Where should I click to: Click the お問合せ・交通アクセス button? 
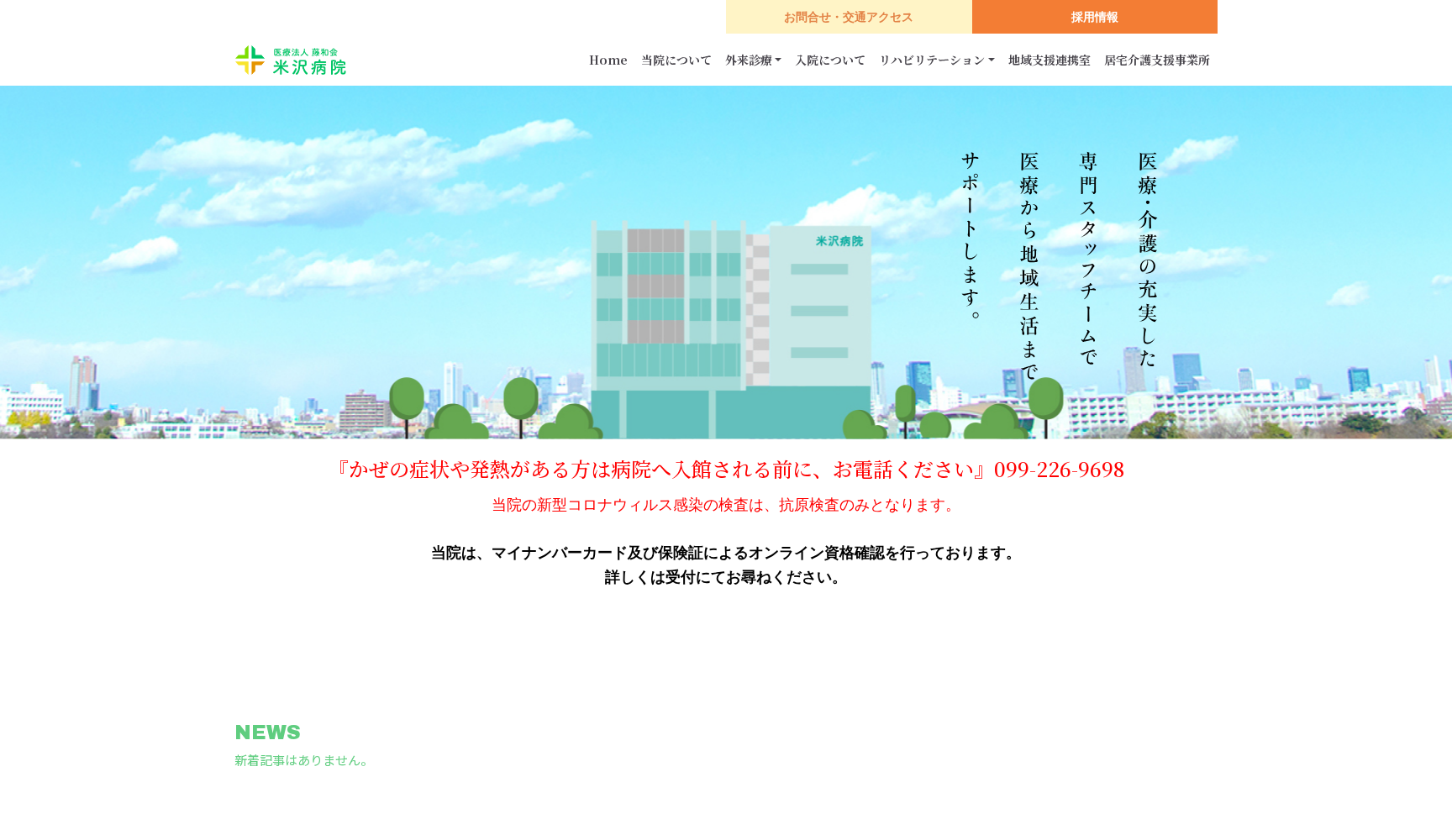848,17
